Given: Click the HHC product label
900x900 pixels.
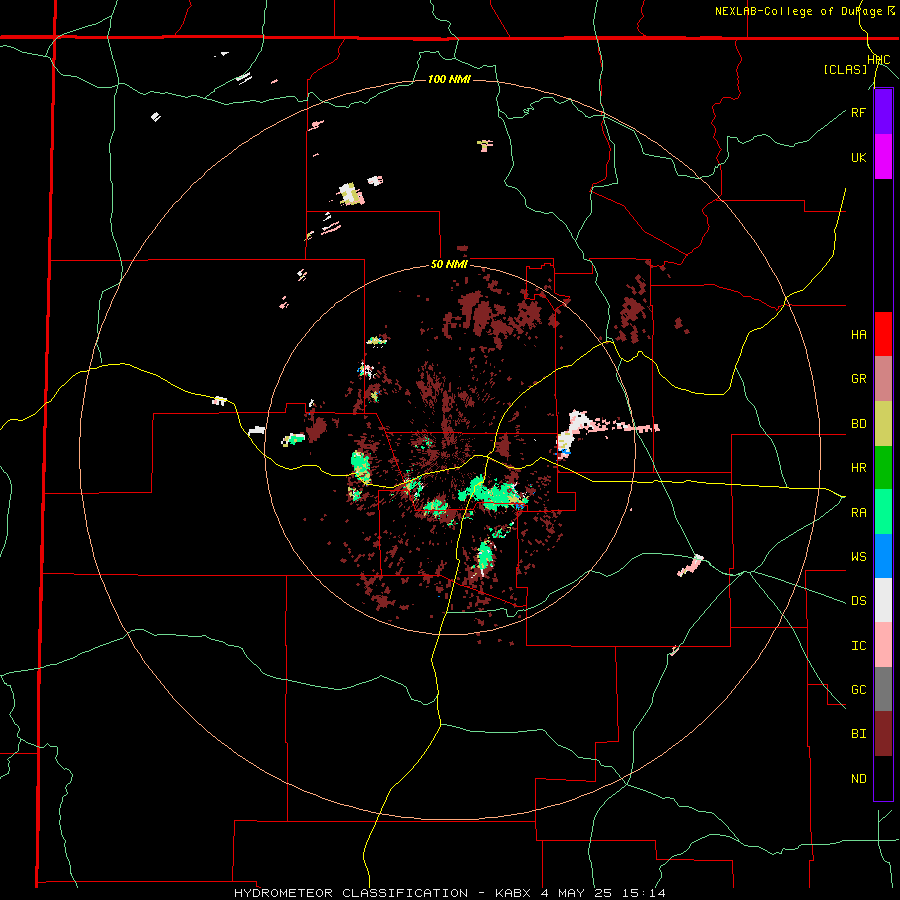Looking at the screenshot, I should coord(879,60).
